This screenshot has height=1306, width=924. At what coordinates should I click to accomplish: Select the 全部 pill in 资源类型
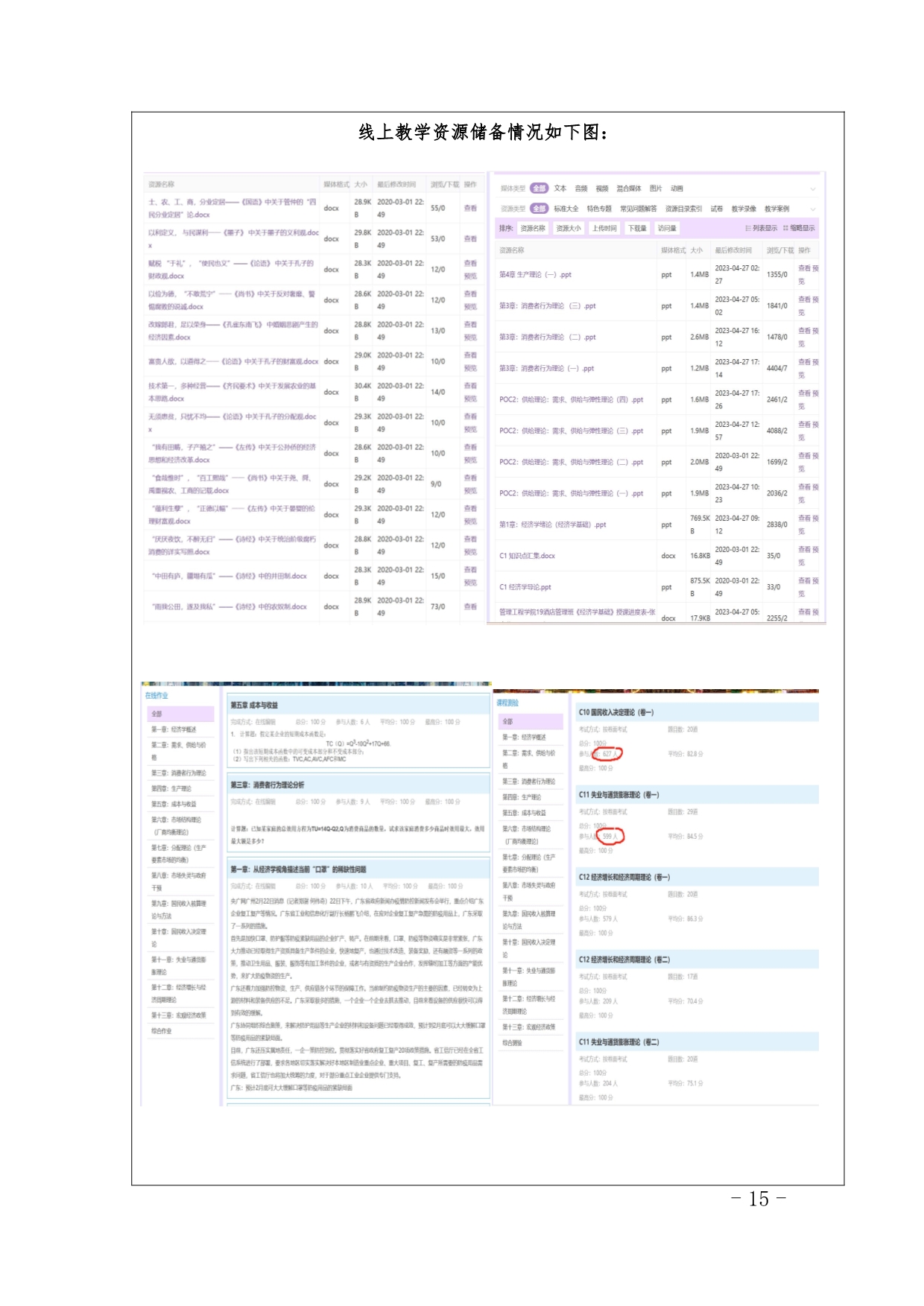pyautogui.click(x=539, y=209)
